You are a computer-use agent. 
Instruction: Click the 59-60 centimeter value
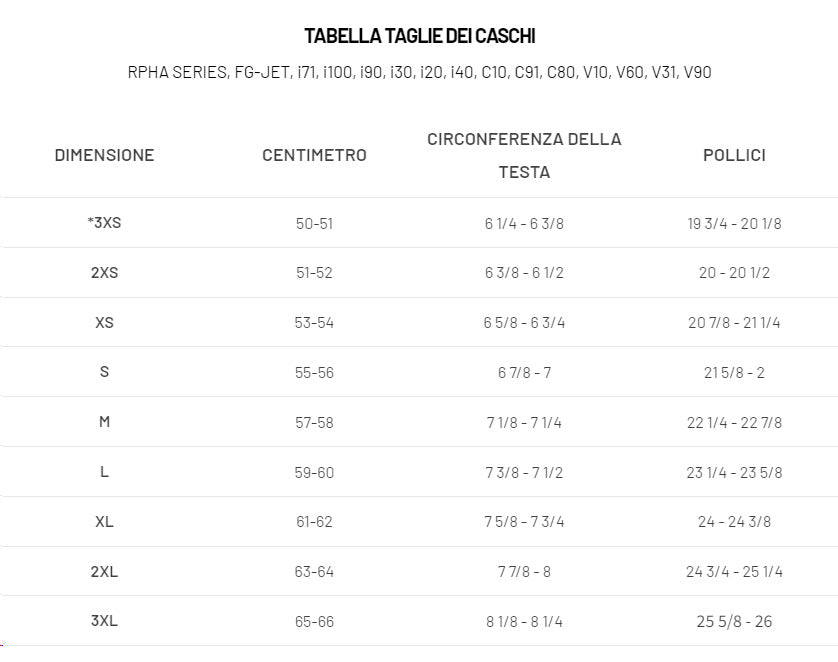pyautogui.click(x=314, y=472)
